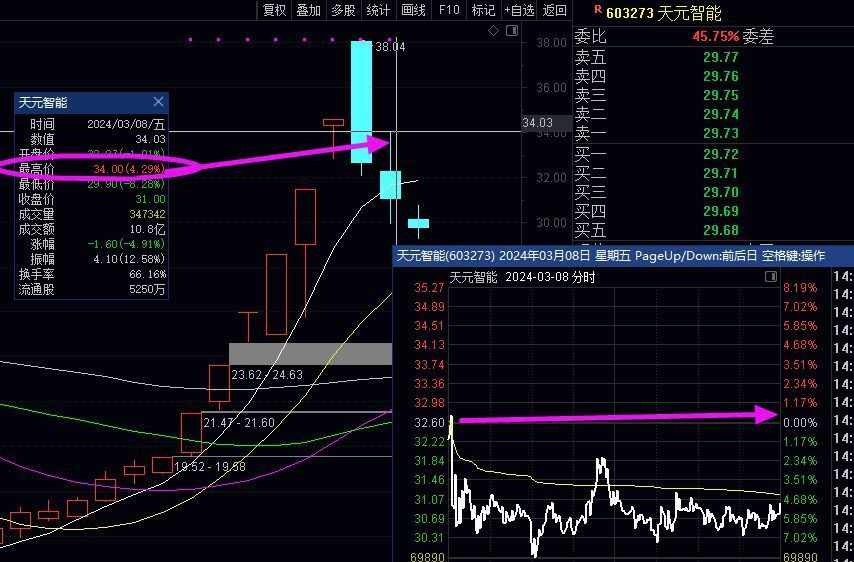Image resolution: width=854 pixels, height=562 pixels.
Task: Click the 标记 mark button
Action: [483, 10]
